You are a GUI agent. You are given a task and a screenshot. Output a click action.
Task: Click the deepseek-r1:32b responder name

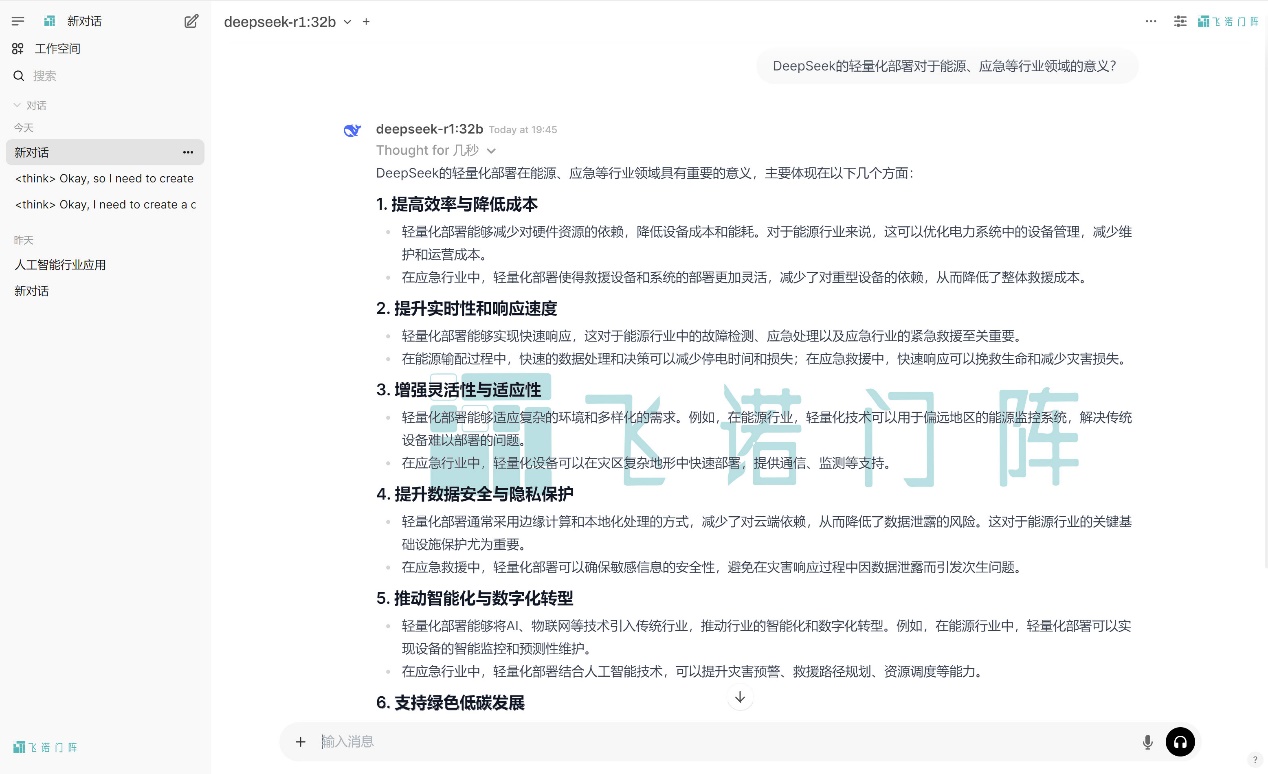pos(430,129)
